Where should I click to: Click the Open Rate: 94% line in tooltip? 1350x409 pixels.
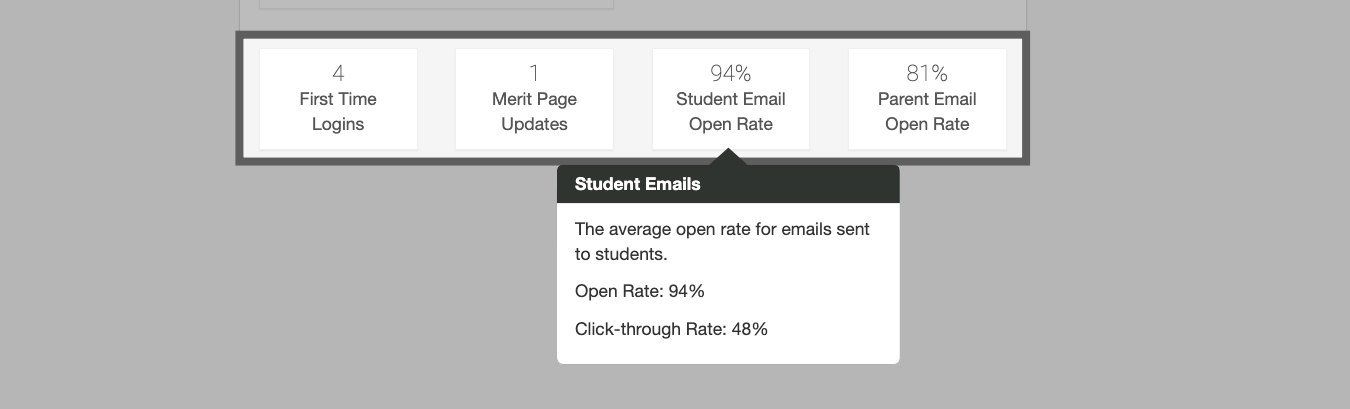(x=640, y=291)
